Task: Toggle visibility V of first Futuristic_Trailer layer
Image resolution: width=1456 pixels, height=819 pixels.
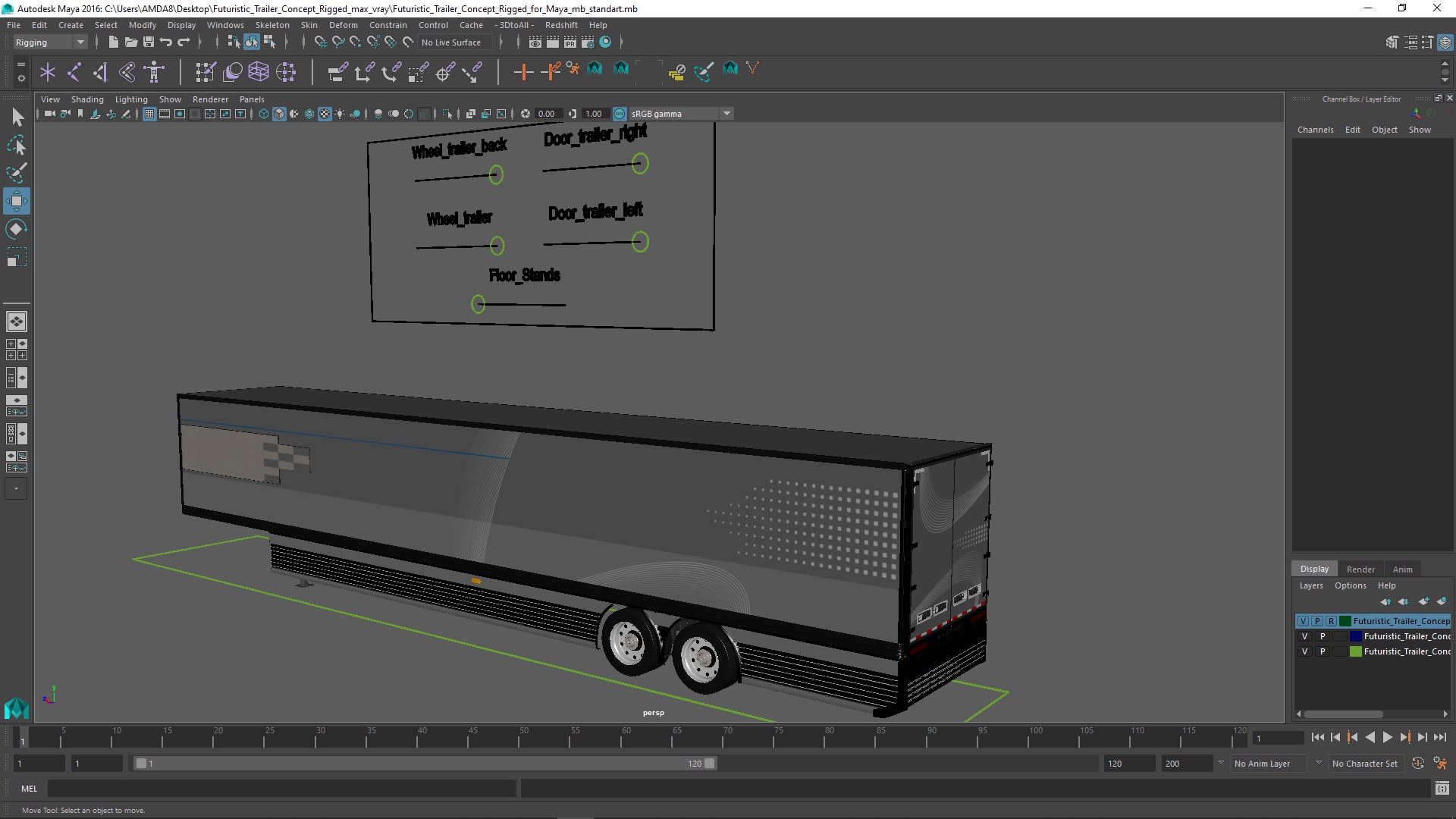Action: point(1303,621)
